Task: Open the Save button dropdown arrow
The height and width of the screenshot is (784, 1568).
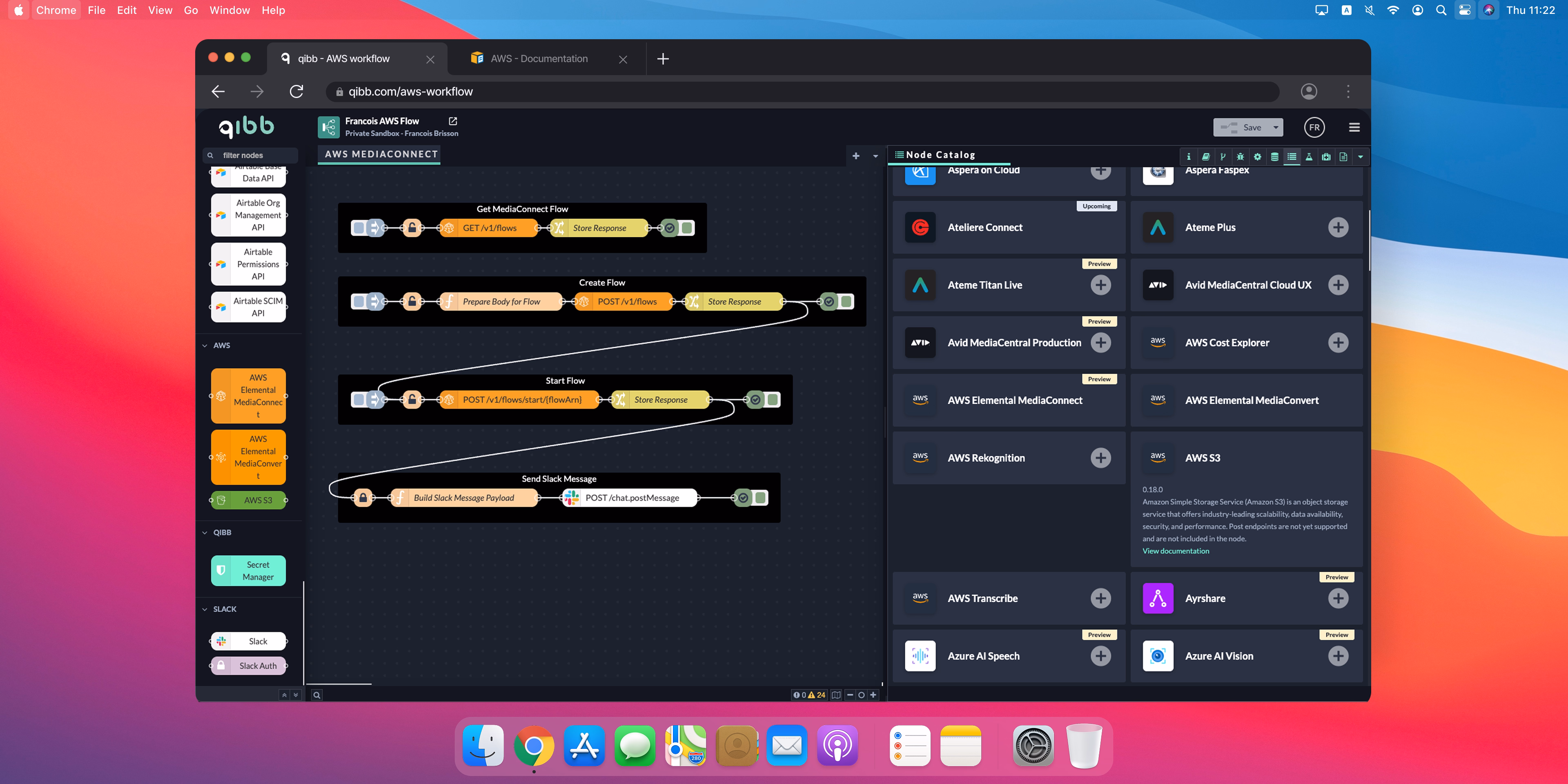Action: [1276, 127]
